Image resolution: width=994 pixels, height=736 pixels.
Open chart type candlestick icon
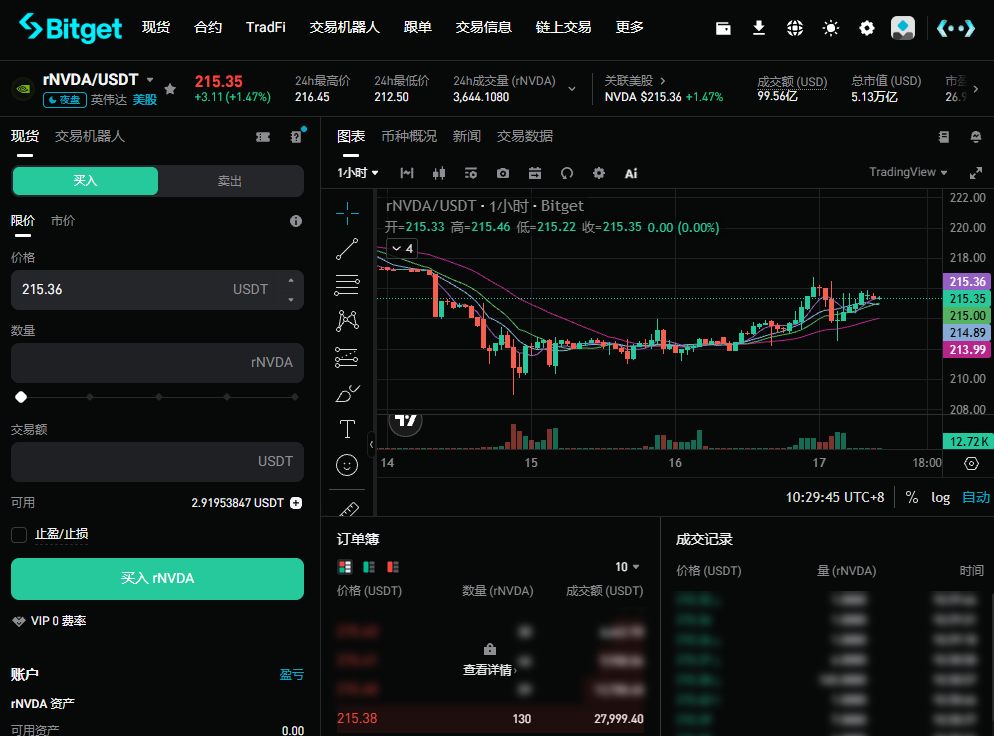(x=439, y=173)
